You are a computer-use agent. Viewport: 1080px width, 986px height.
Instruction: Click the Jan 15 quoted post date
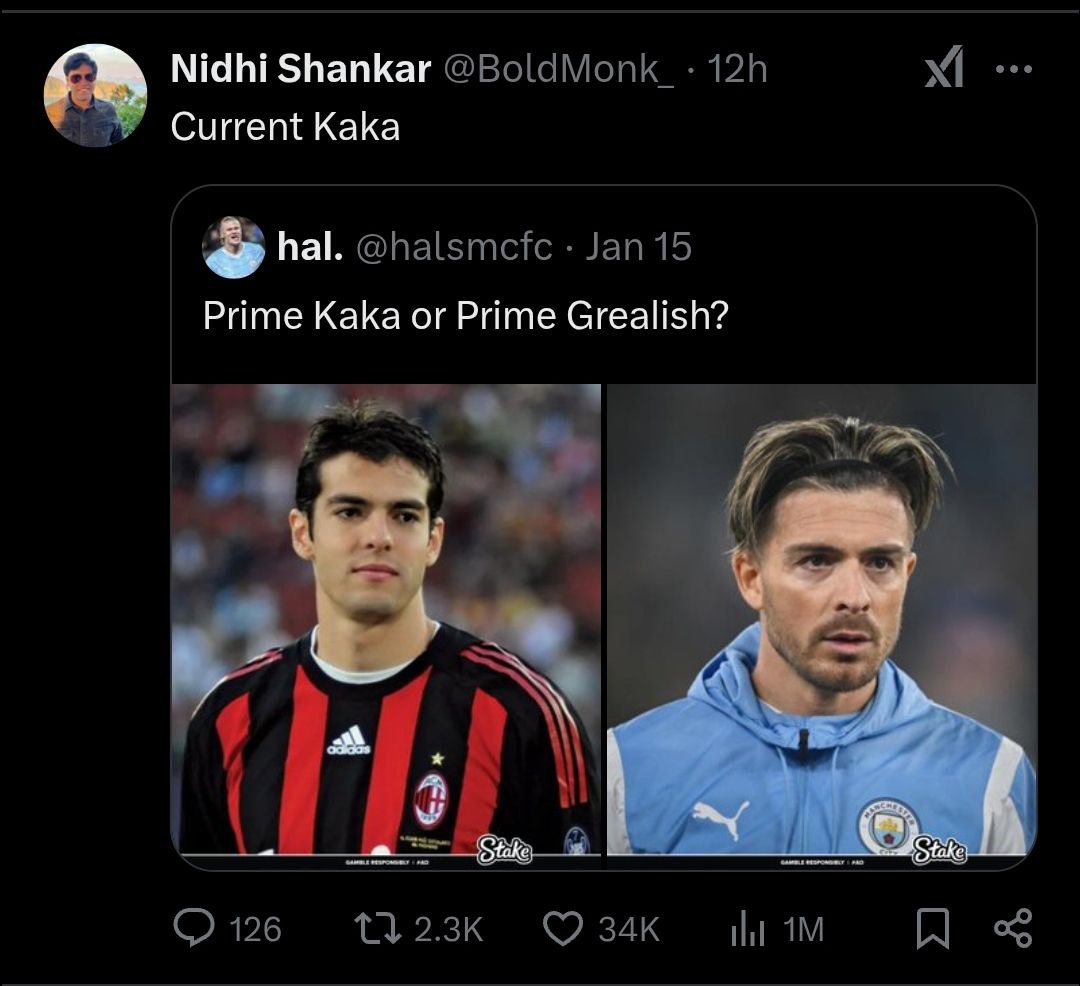[x=638, y=247]
